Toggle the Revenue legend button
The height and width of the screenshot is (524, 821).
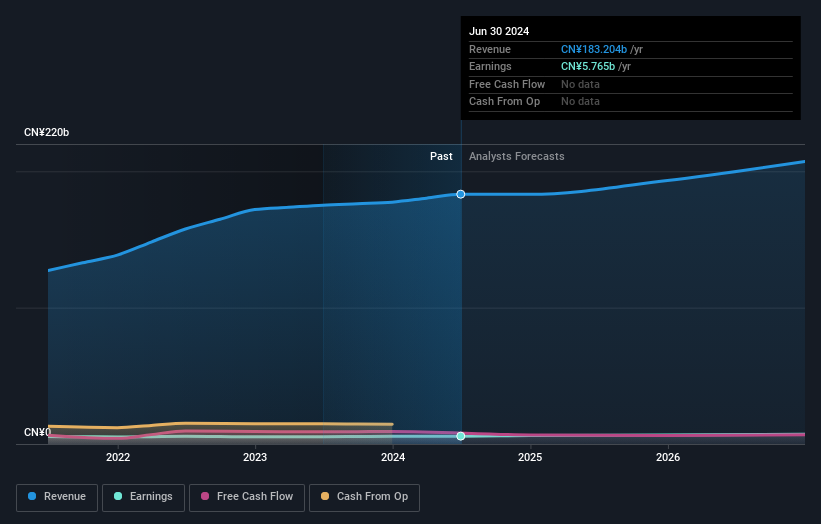pyautogui.click(x=57, y=497)
